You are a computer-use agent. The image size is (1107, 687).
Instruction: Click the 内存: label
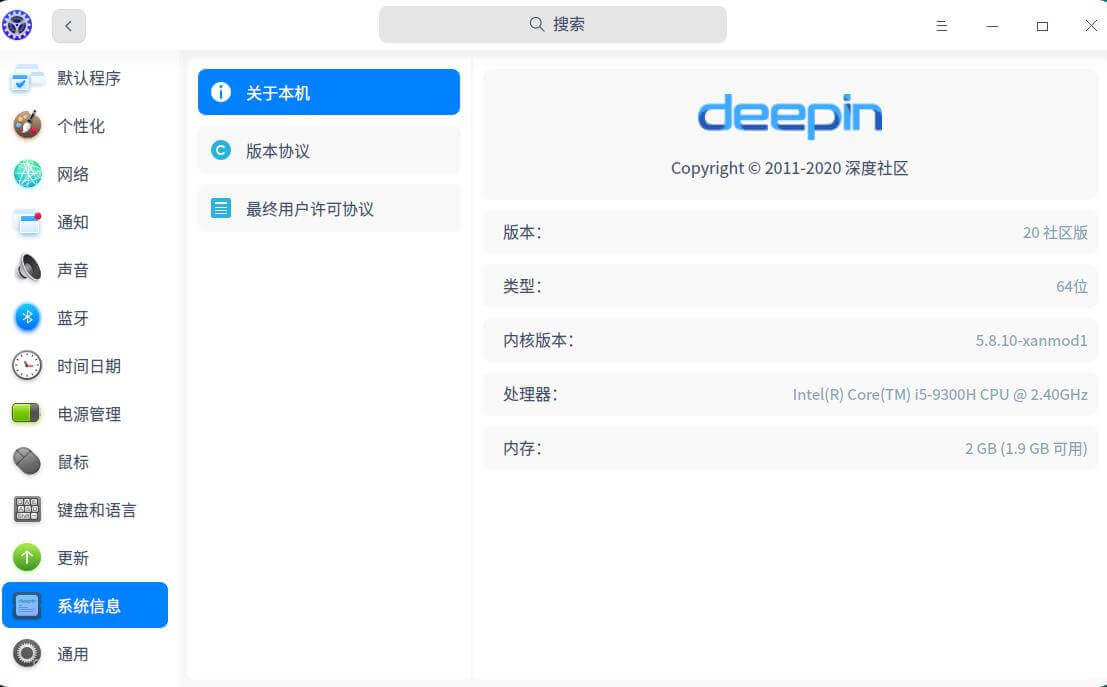(x=522, y=448)
